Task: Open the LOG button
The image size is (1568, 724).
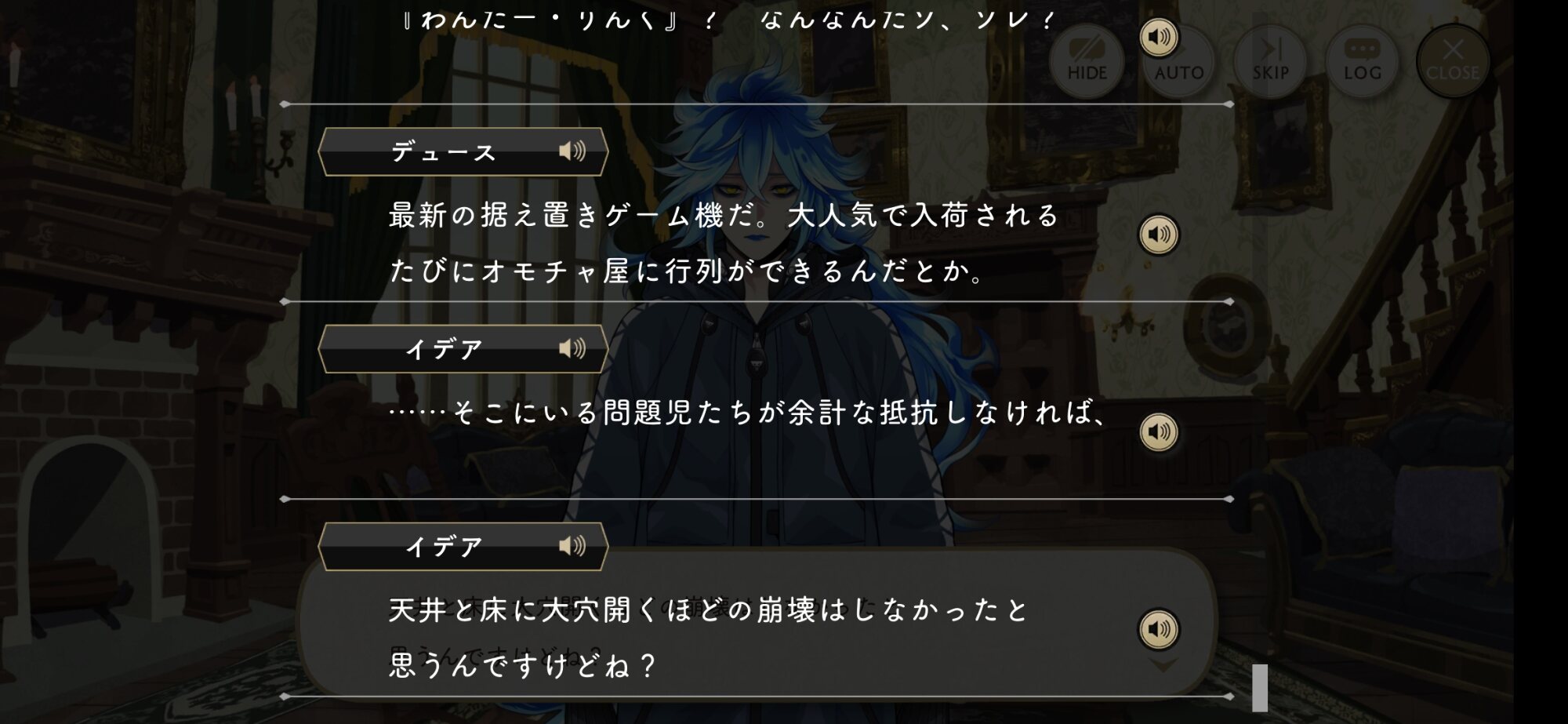Action: [1362, 60]
